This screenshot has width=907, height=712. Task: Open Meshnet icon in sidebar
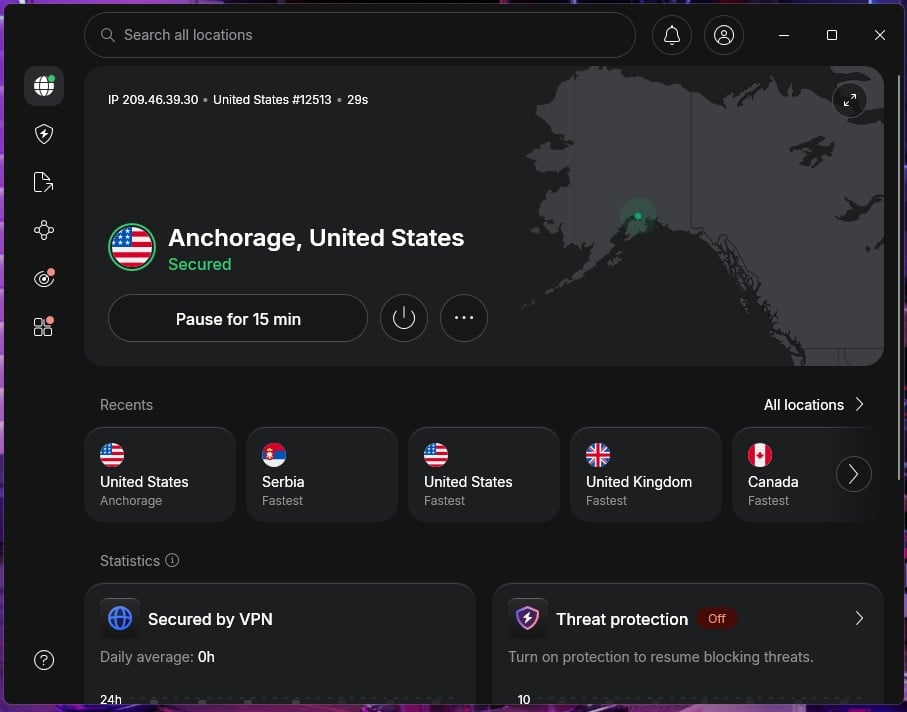tap(44, 230)
